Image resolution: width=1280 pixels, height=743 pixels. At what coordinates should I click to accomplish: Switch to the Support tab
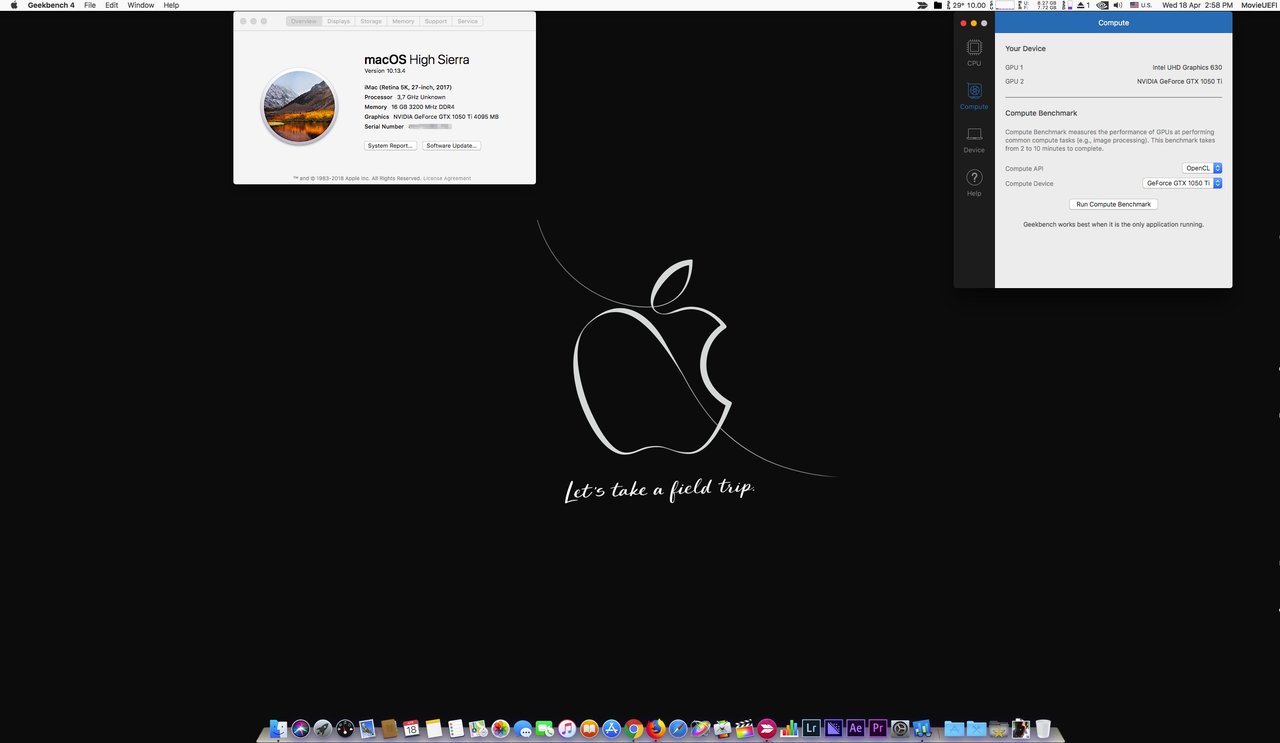click(x=435, y=21)
